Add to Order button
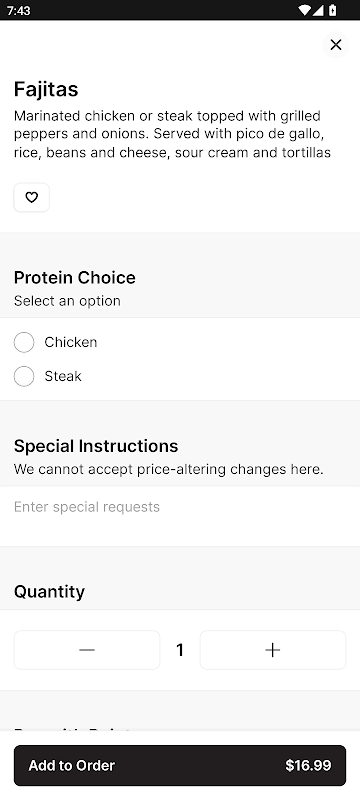This screenshot has width=360, height=800. (x=180, y=765)
